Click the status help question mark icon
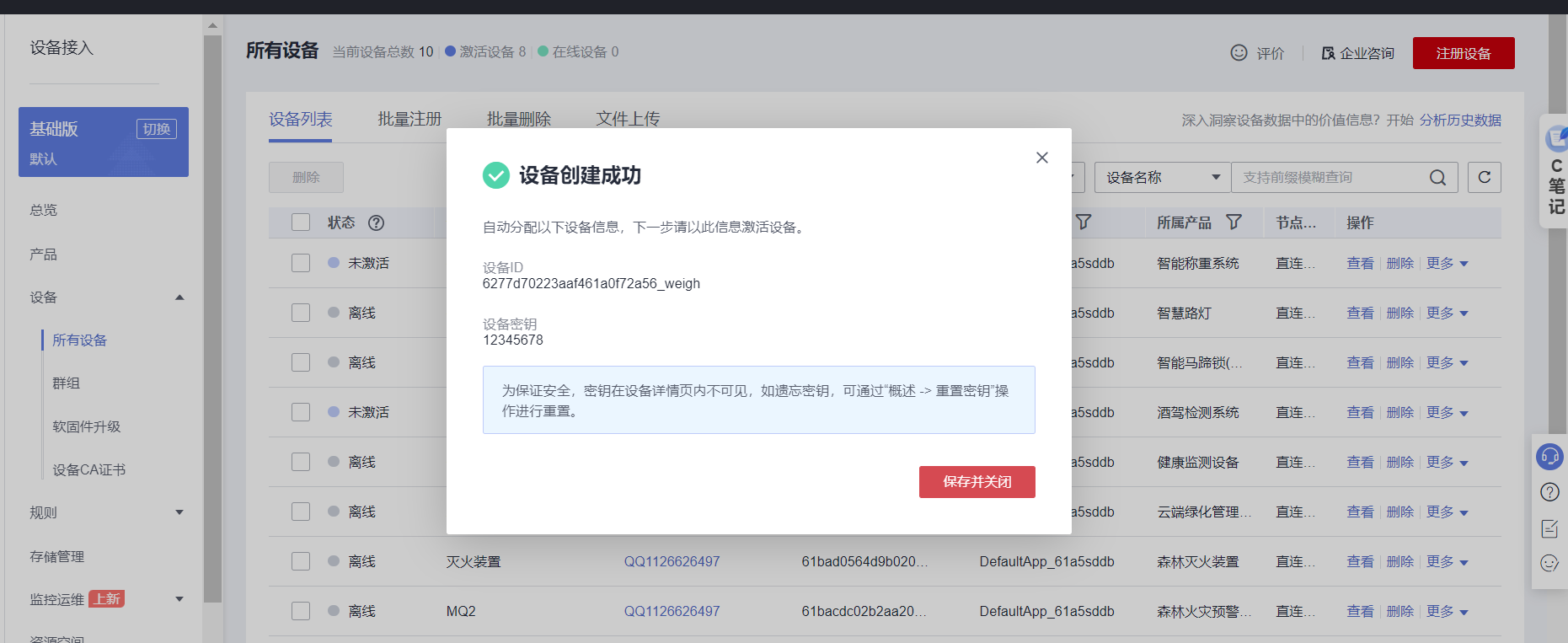This screenshot has height=643, width=1568. 377,222
